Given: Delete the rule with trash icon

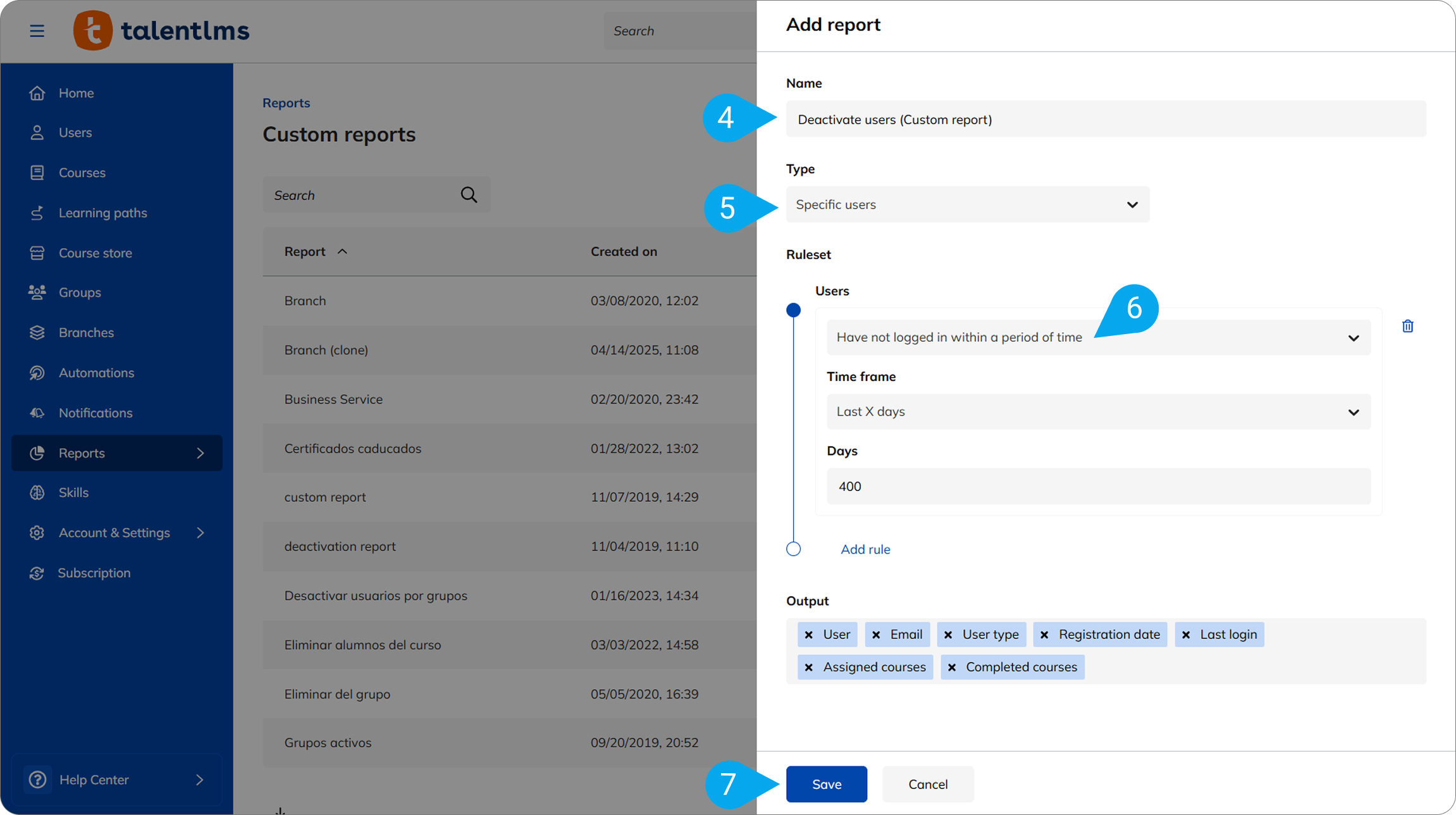Looking at the screenshot, I should pos(1407,327).
